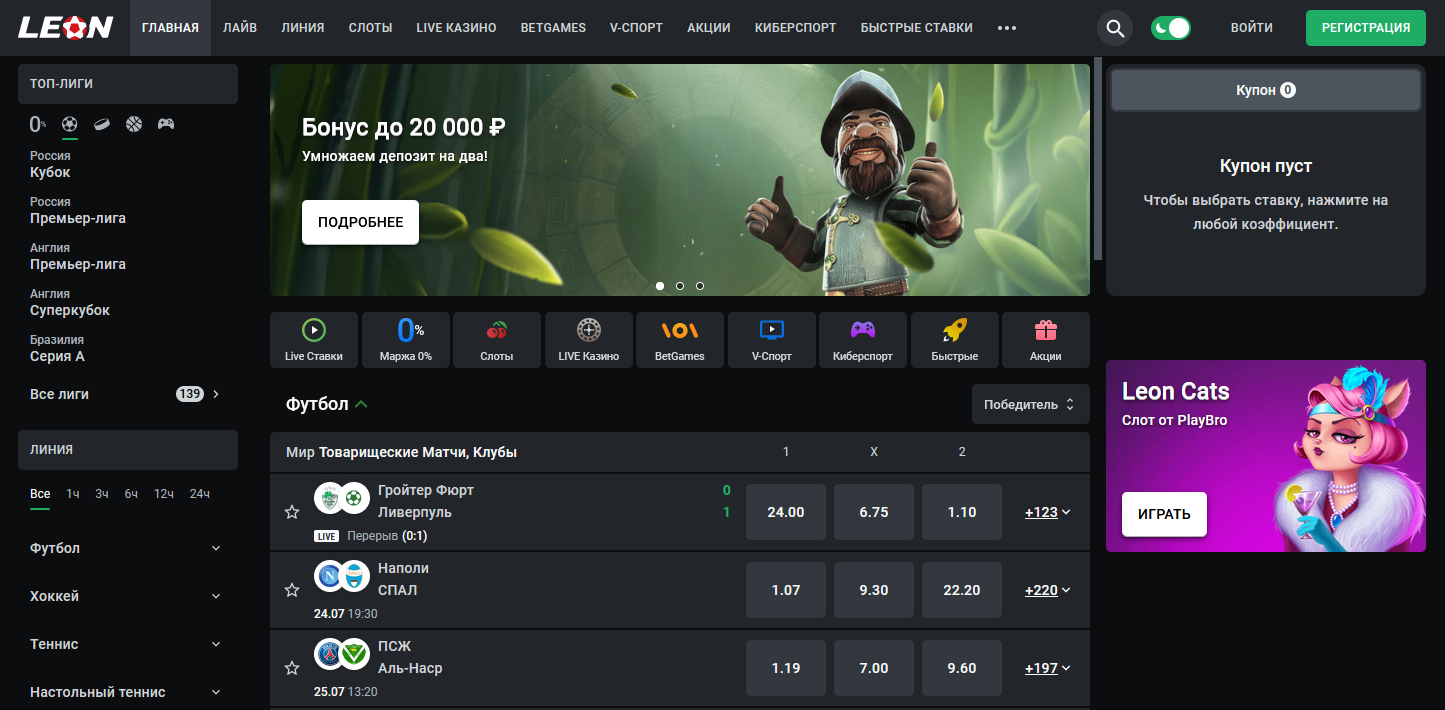Click the page vertical scrollbar
This screenshot has width=1445, height=710.
[1098, 158]
